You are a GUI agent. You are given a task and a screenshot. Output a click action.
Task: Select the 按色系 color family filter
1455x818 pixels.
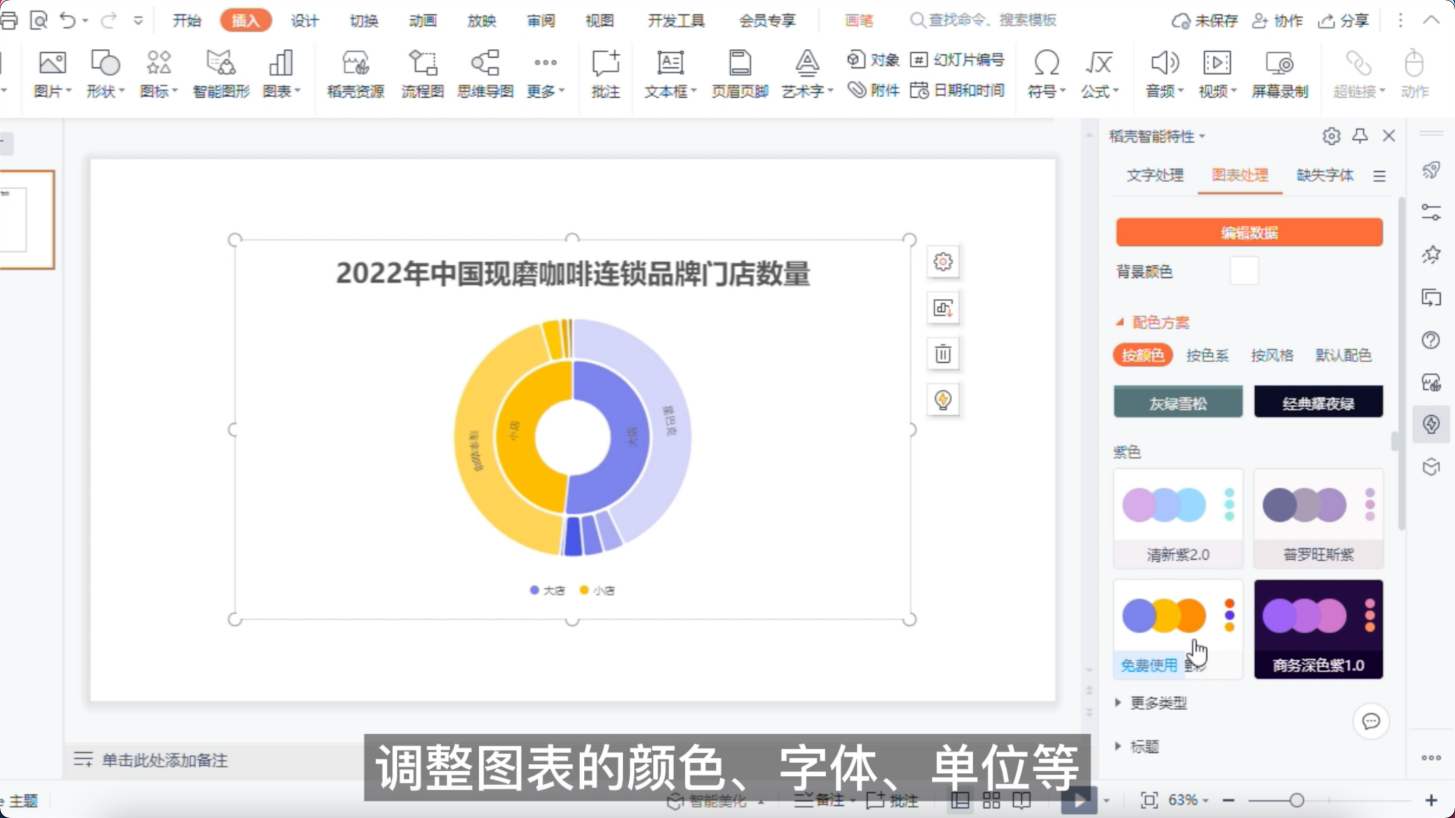(x=1207, y=355)
